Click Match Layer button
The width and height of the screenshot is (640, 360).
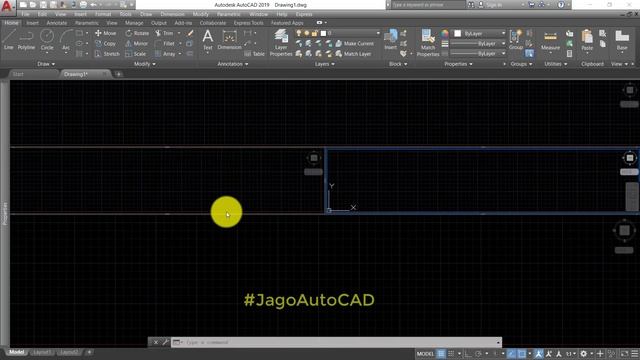coord(353,53)
